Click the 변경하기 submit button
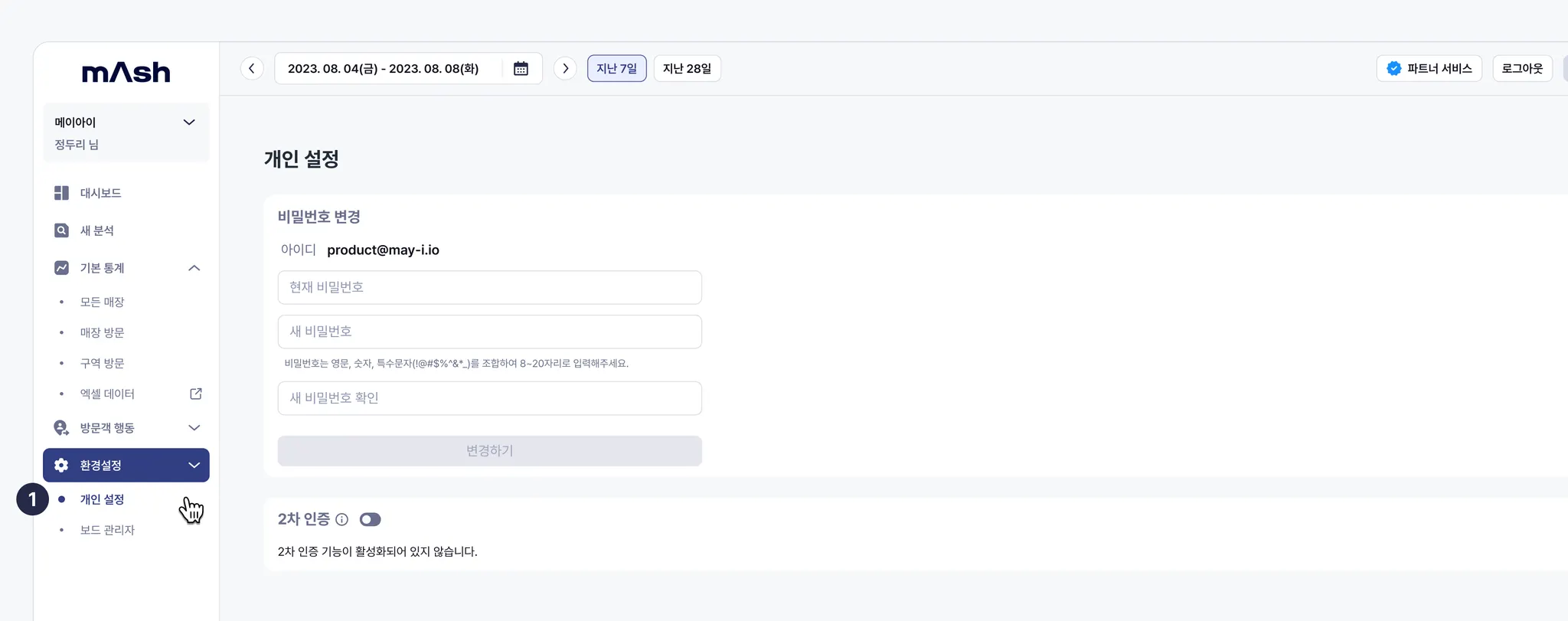The height and width of the screenshot is (621, 1568). [490, 451]
